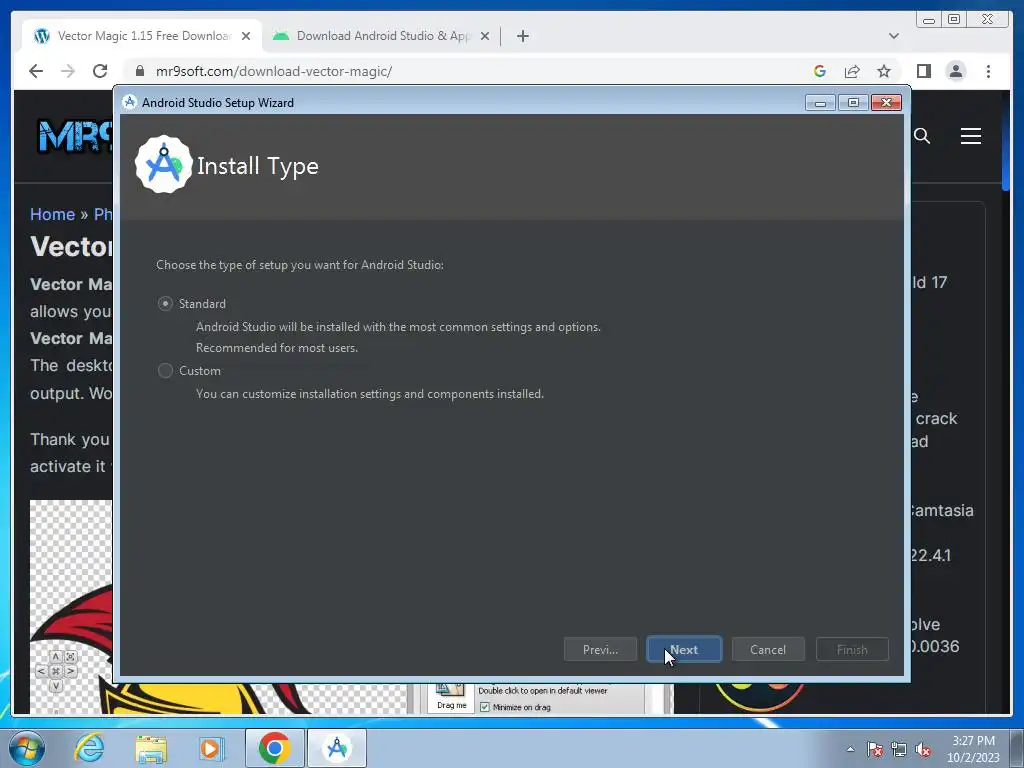Screen dimensions: 1024x768
Task: Click the Home breadcrumb link on the webpage
Action: coord(52,214)
